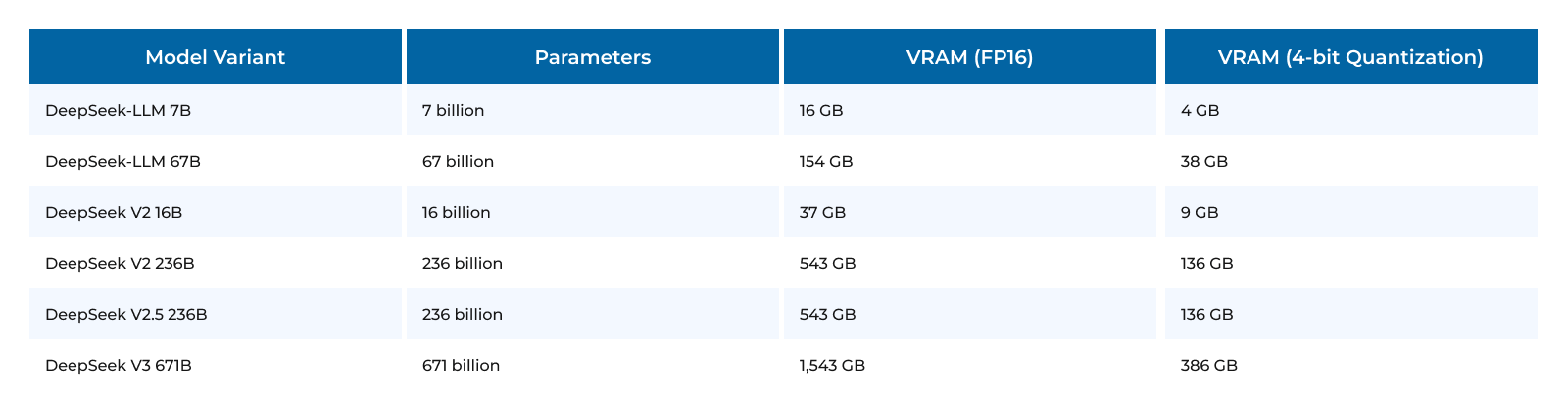Click the 671 billion parameters cell
1568x414 pixels.
coord(462,366)
